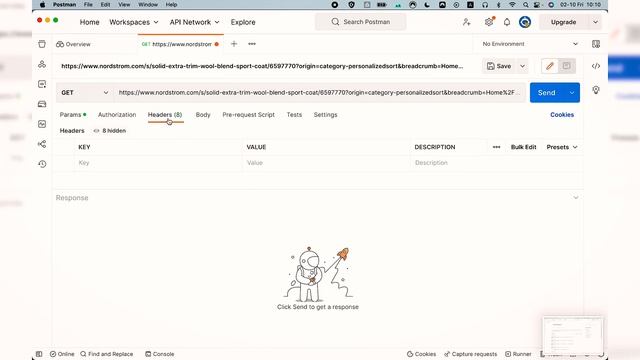Open the related info lightbulb icon
Image resolution: width=640 pixels, height=360 pixels.
[x=596, y=90]
